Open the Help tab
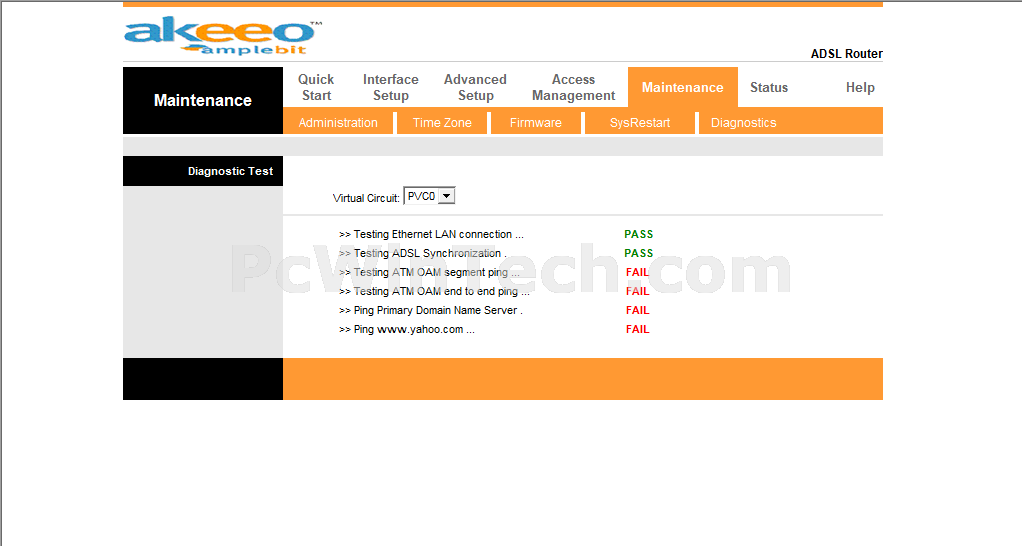 click(860, 87)
